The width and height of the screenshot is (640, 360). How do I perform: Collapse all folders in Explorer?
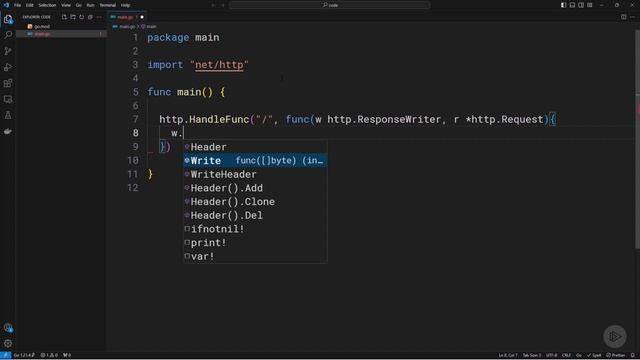(x=90, y=17)
